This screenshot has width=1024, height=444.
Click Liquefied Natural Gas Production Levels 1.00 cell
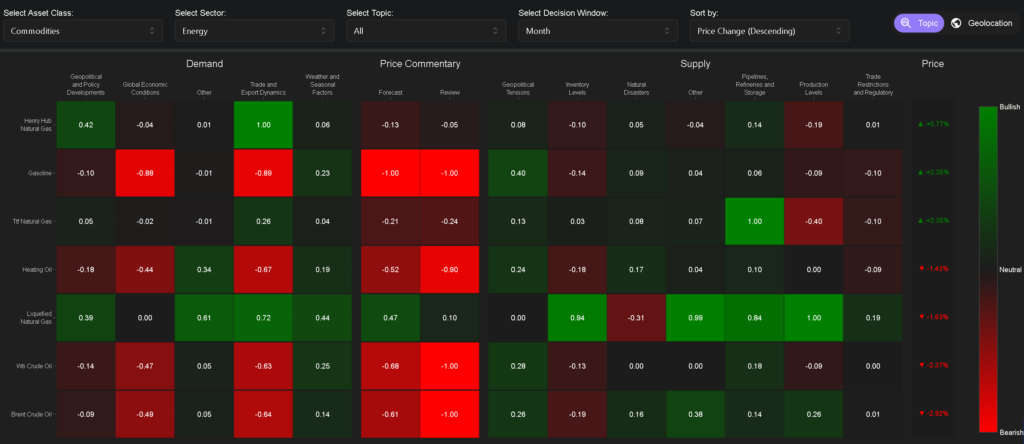click(814, 317)
